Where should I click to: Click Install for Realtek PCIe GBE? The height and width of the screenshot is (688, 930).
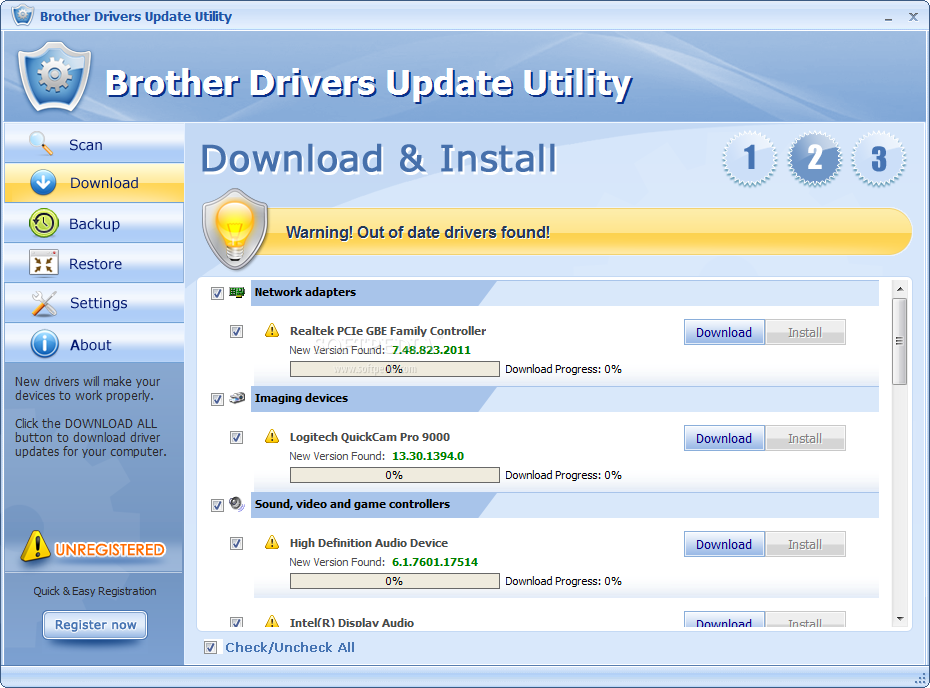(x=805, y=332)
